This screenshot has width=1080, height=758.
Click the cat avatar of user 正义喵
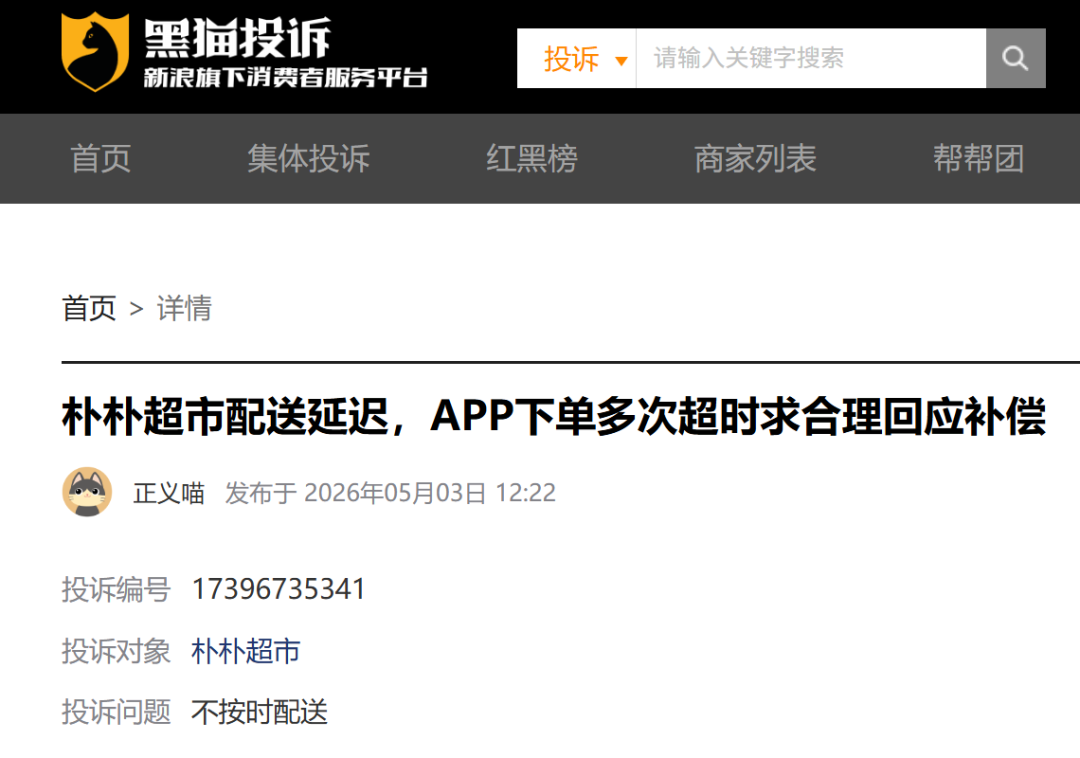(x=87, y=492)
